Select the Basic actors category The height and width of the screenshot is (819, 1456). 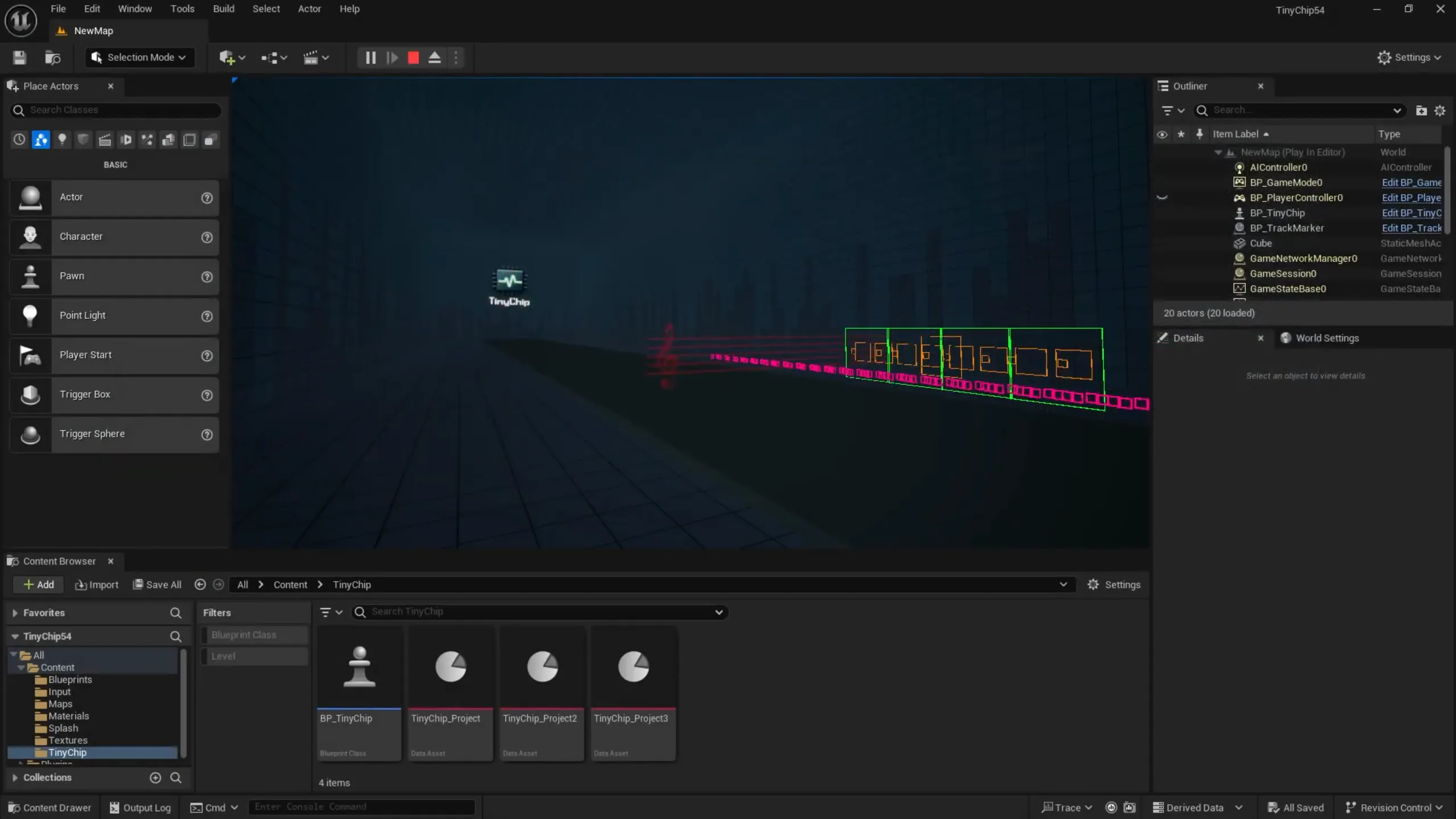coord(41,139)
